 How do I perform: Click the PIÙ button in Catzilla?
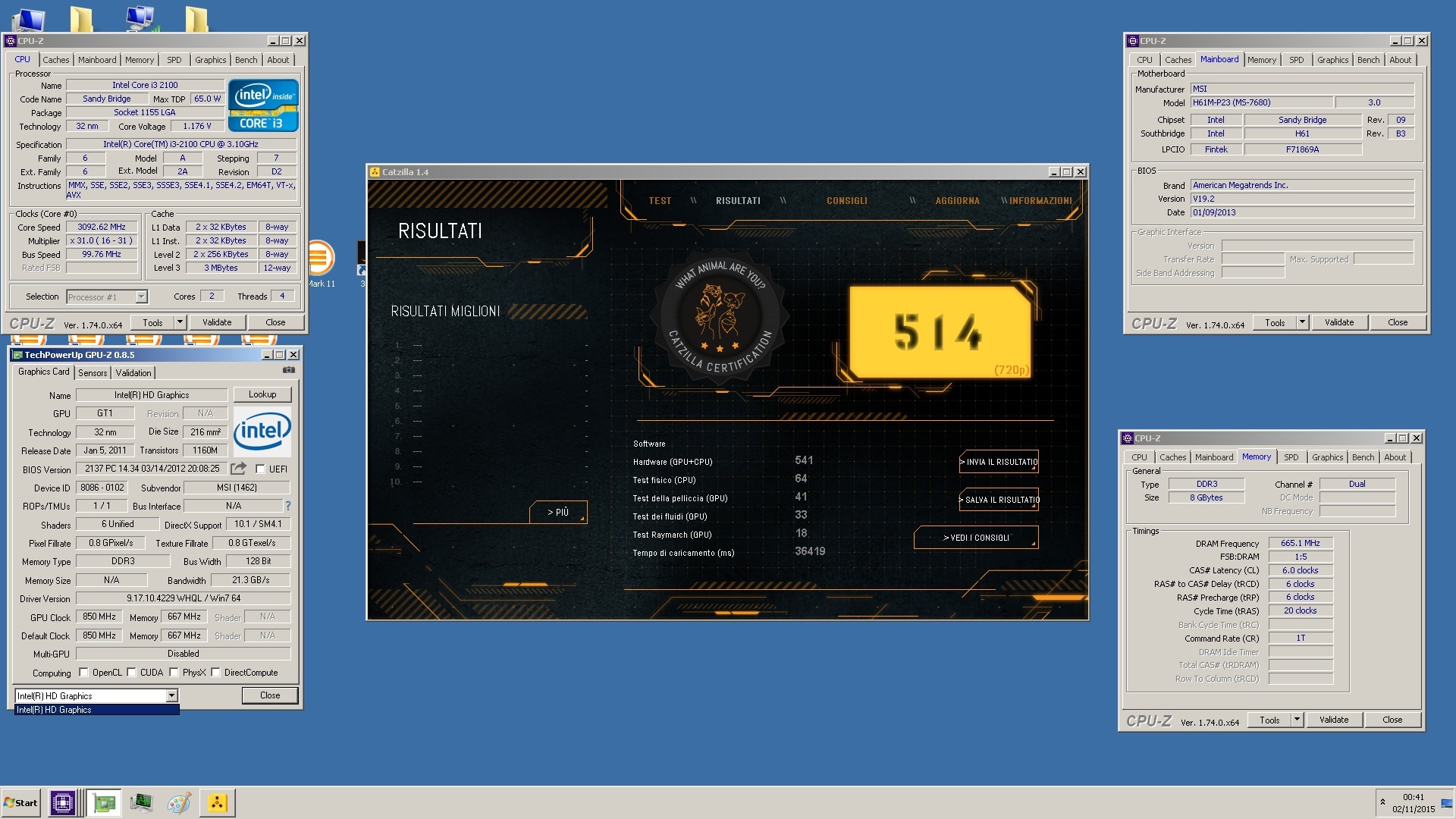pyautogui.click(x=558, y=513)
